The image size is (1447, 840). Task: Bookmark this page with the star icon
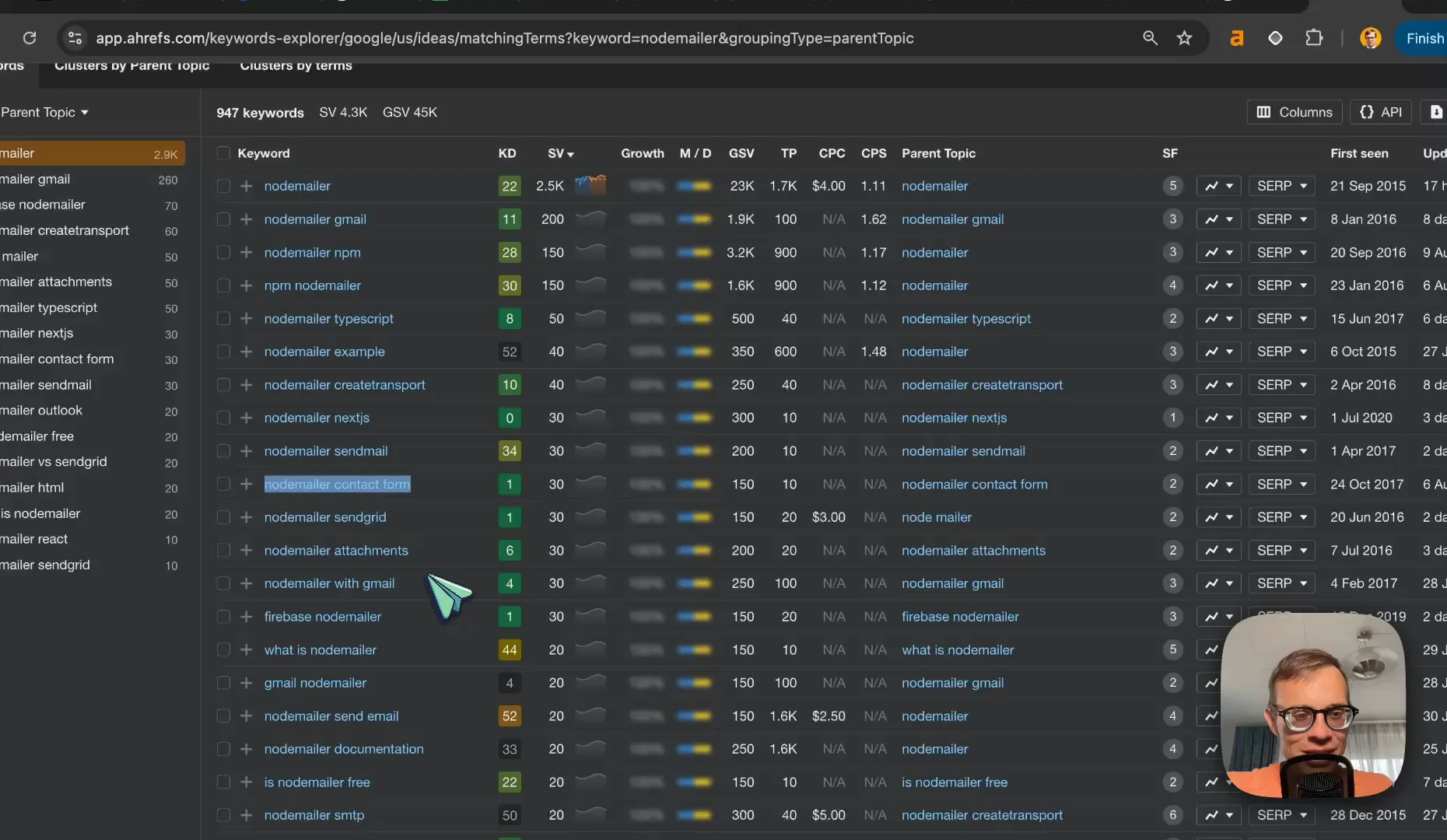pyautogui.click(x=1184, y=38)
